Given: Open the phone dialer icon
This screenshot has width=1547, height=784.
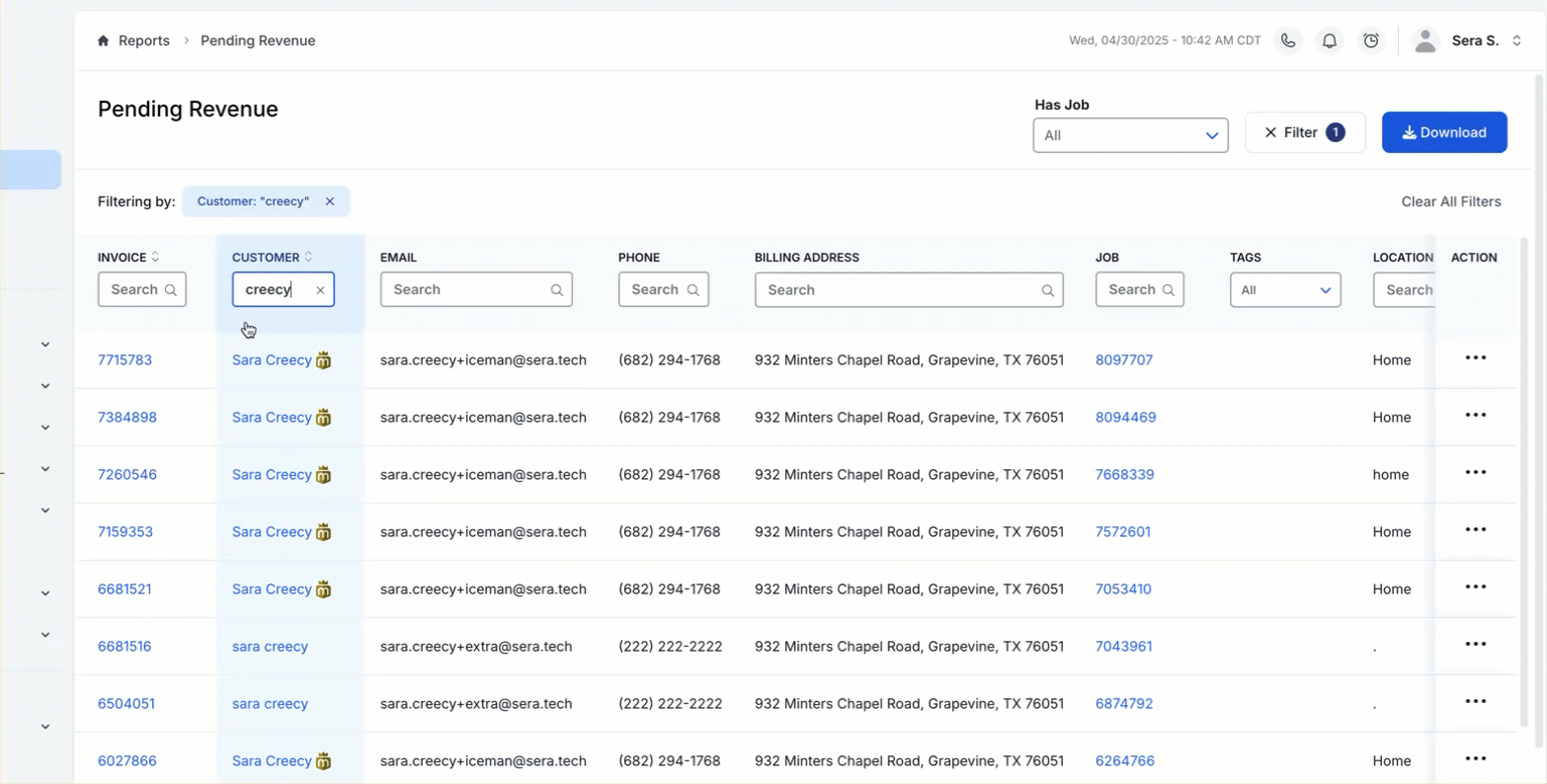Looking at the screenshot, I should (1288, 40).
